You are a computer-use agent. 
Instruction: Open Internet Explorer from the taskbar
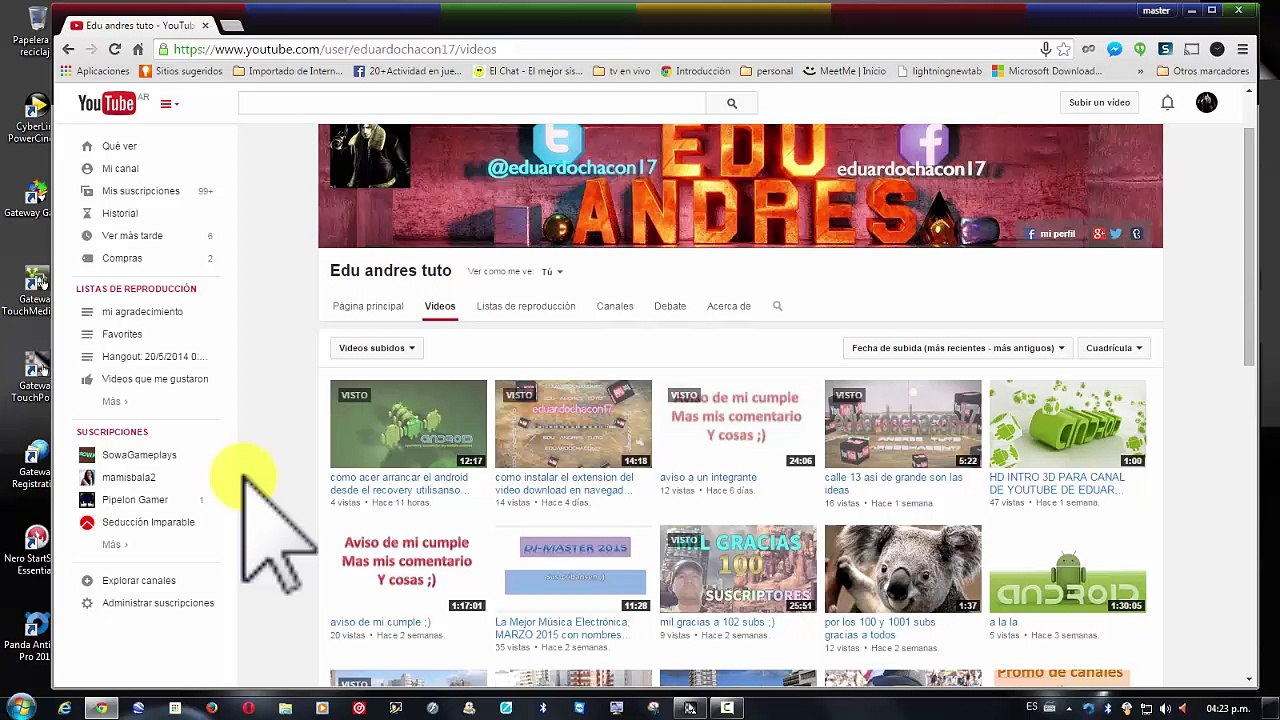(x=65, y=708)
